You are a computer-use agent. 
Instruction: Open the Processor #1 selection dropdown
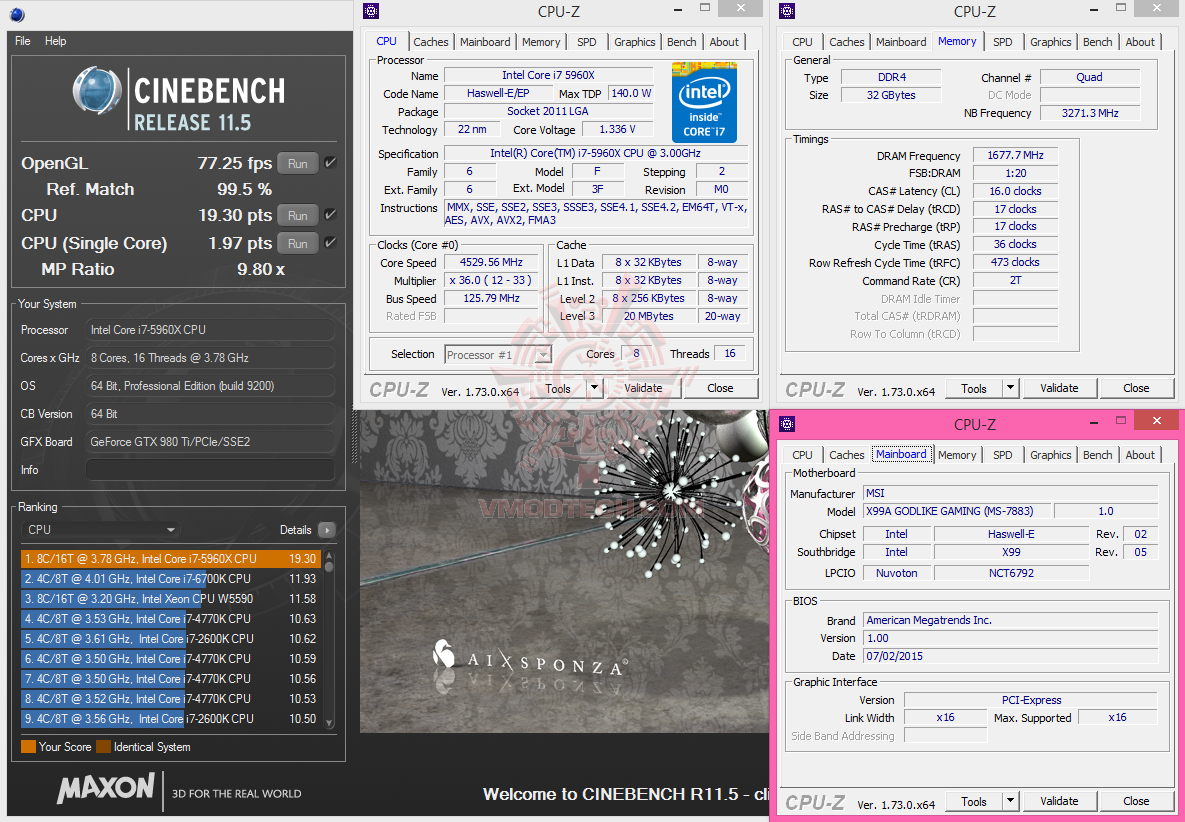[x=498, y=354]
